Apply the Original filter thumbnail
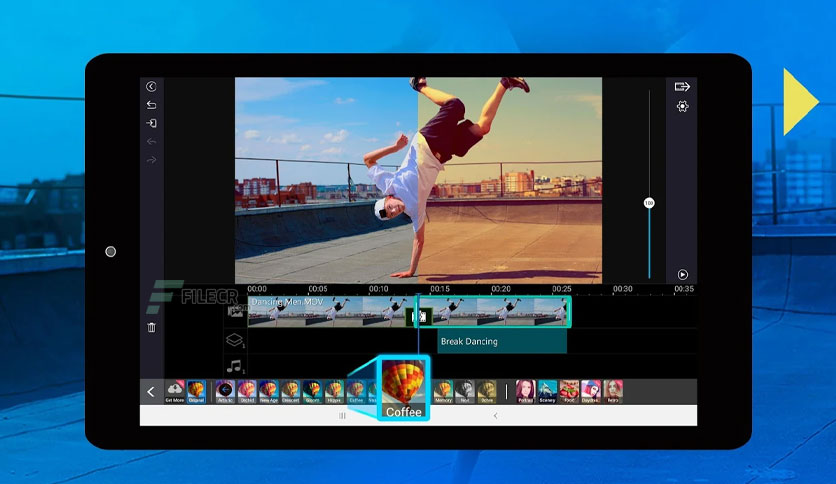Image resolution: width=836 pixels, height=484 pixels. pyautogui.click(x=197, y=391)
